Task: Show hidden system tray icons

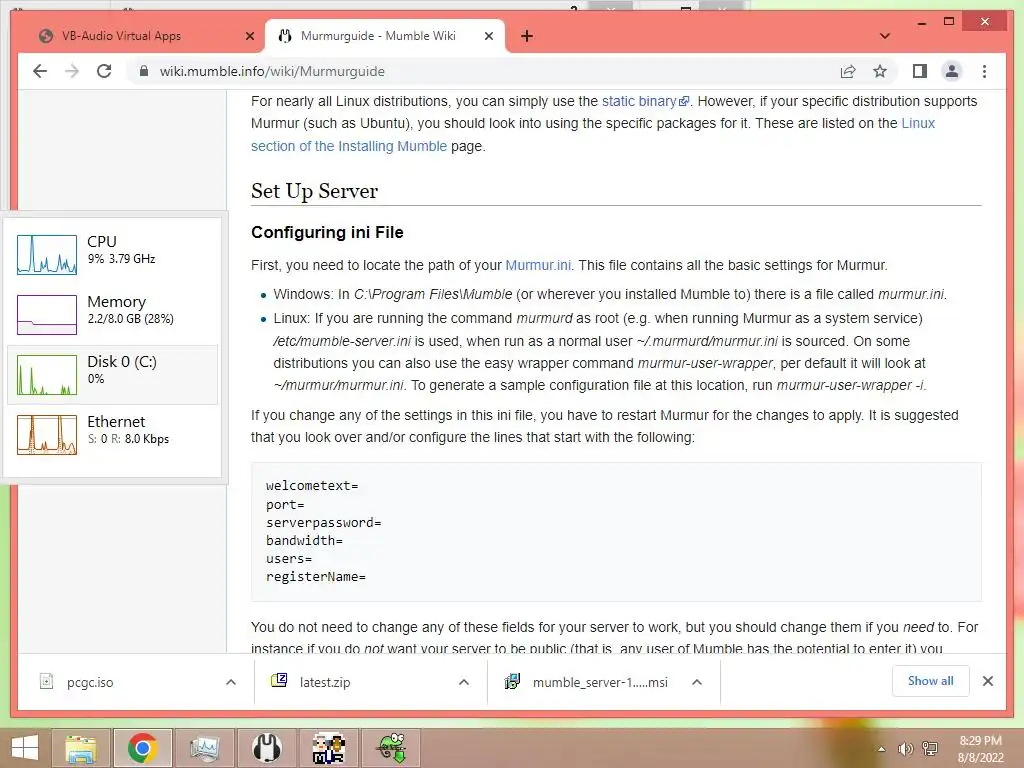Action: [x=882, y=749]
